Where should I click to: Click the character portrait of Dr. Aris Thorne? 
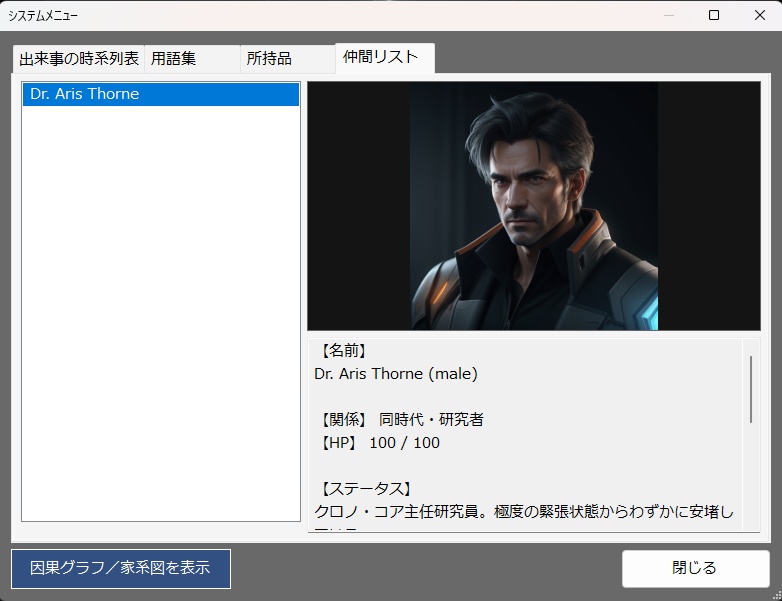[534, 206]
